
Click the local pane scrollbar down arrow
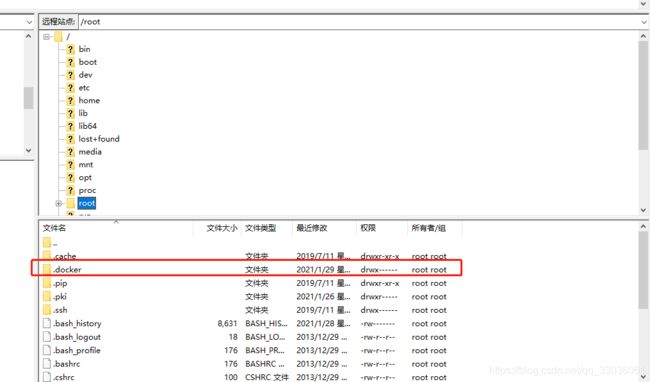(x=29, y=150)
